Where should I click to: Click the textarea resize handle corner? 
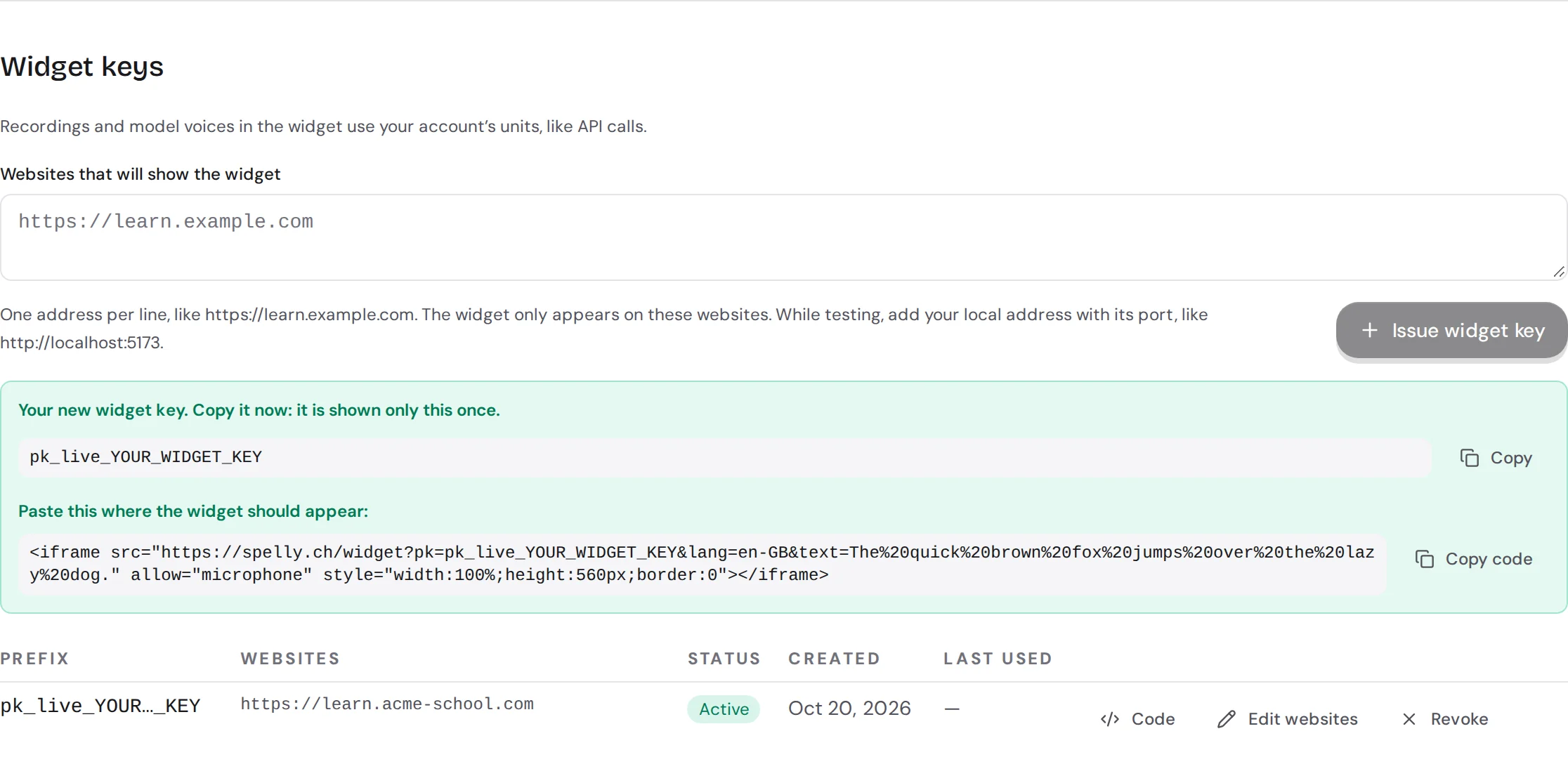click(1559, 272)
